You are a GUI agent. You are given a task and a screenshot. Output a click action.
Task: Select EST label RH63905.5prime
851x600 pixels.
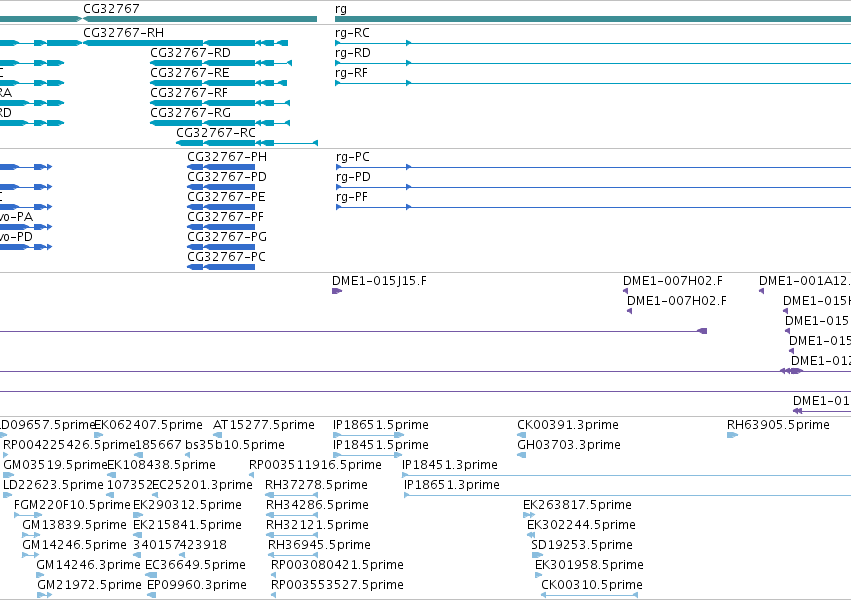pyautogui.click(x=778, y=425)
